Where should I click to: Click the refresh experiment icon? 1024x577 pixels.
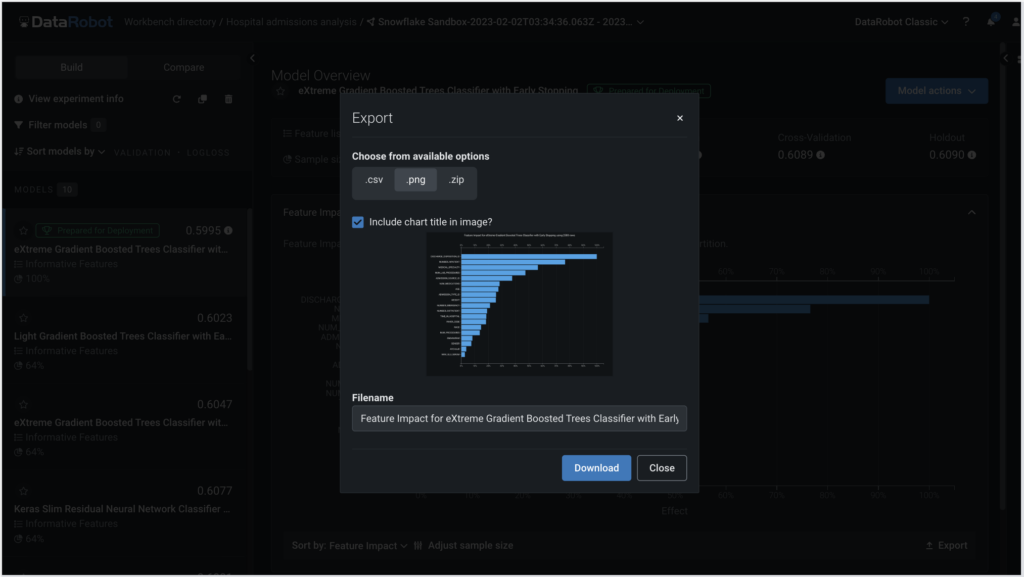point(176,99)
